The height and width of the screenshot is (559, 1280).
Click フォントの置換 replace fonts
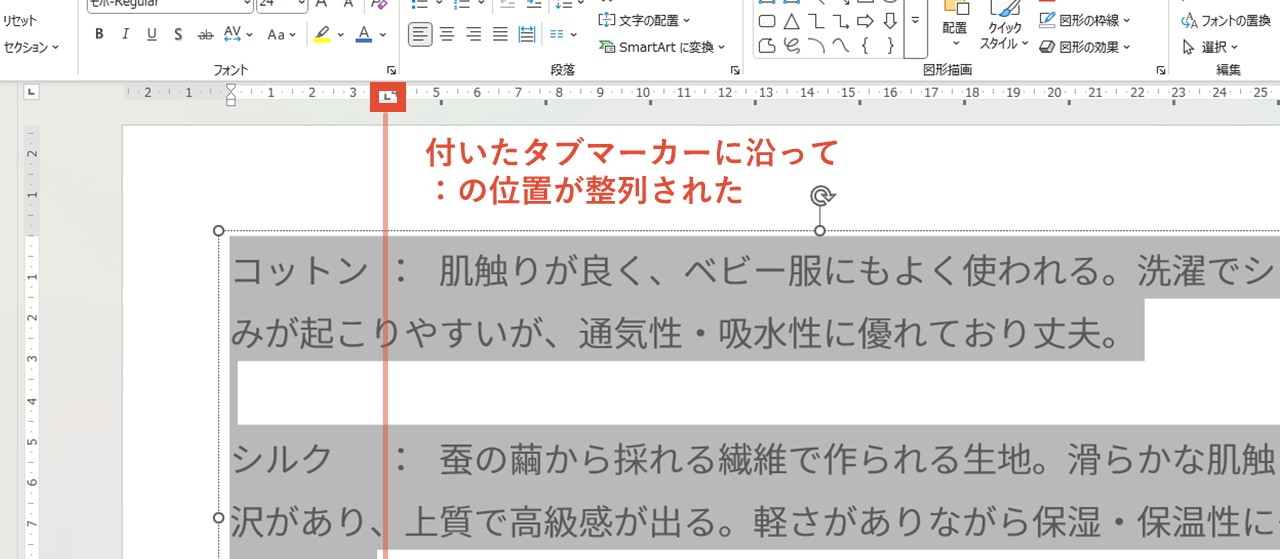[1226, 20]
